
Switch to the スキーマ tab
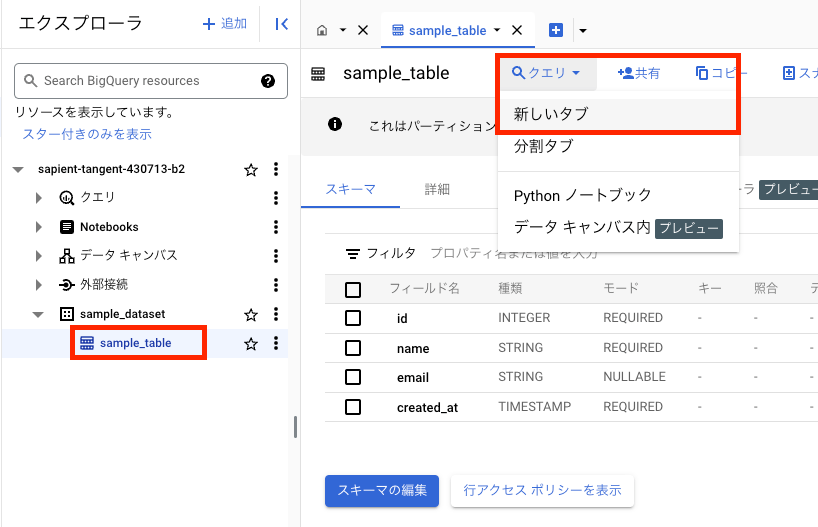(x=351, y=189)
